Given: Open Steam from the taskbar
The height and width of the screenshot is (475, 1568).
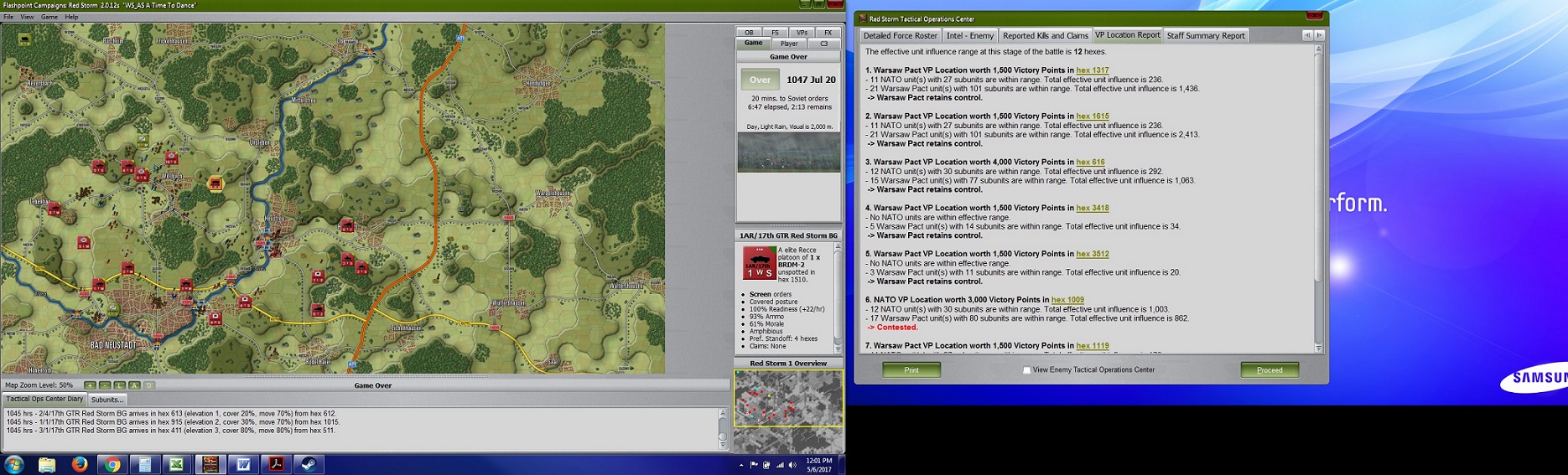Looking at the screenshot, I should coord(309,464).
